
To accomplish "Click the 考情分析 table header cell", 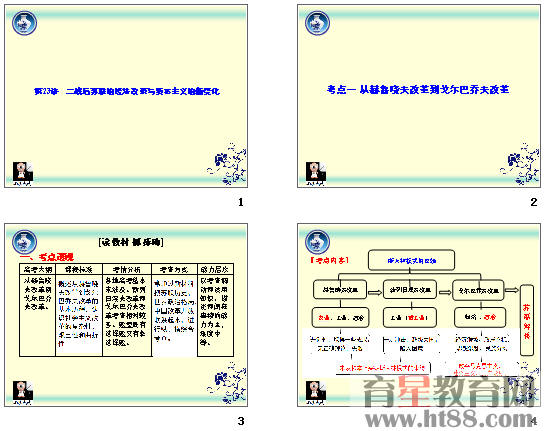I will [127, 269].
